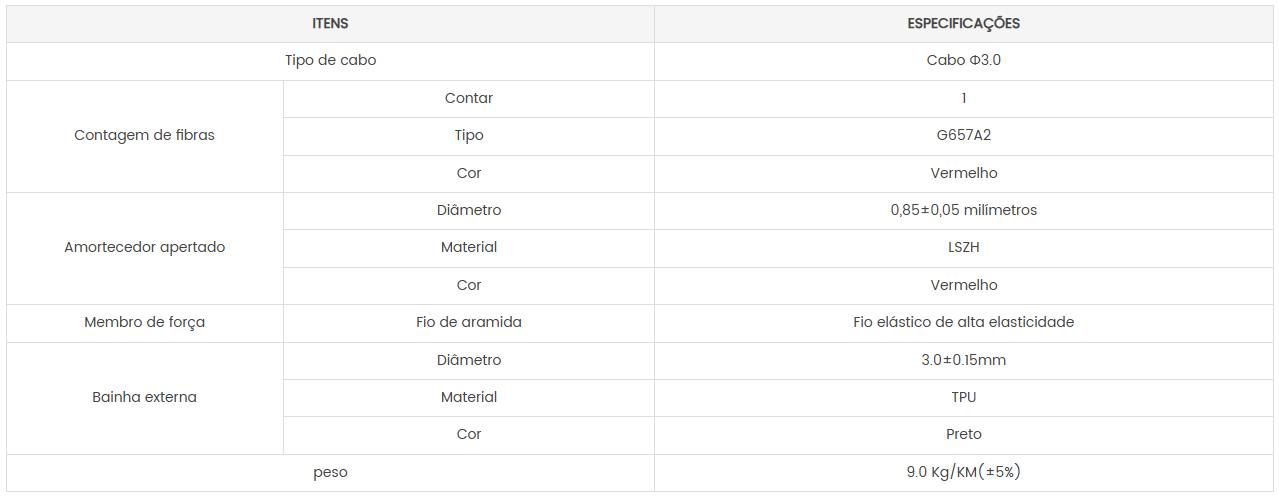Click the Preto color value

click(963, 434)
